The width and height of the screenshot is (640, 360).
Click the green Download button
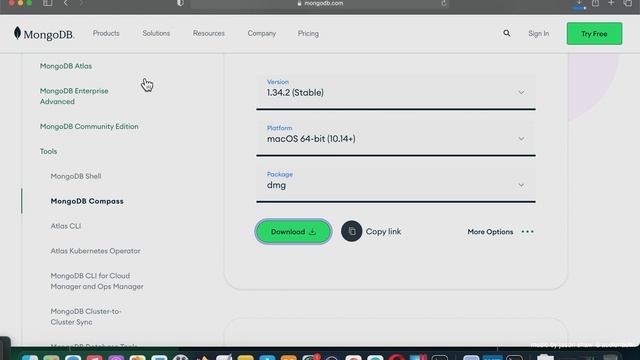pyautogui.click(x=293, y=231)
